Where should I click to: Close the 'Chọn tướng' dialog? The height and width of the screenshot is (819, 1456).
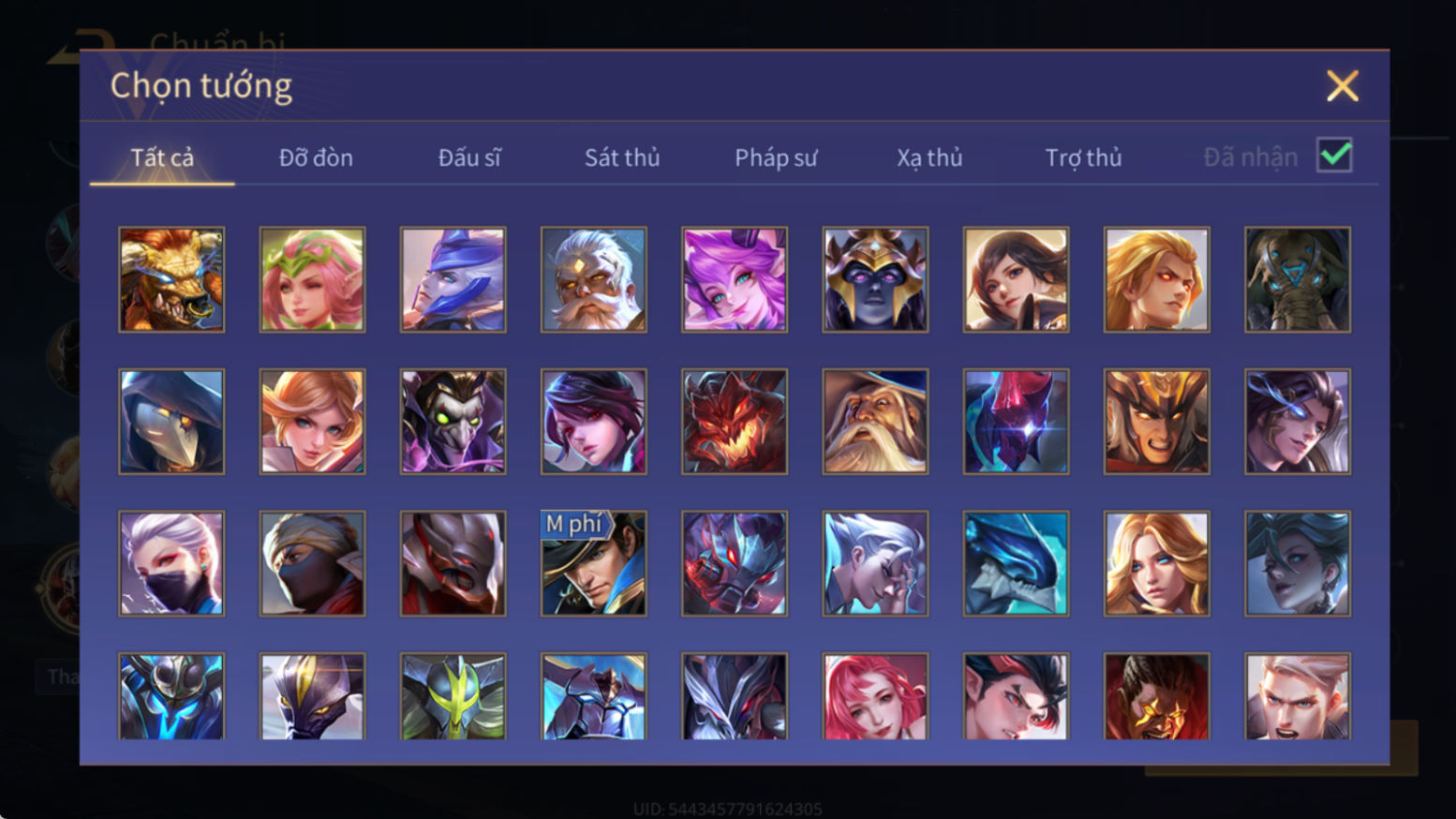tap(1343, 86)
